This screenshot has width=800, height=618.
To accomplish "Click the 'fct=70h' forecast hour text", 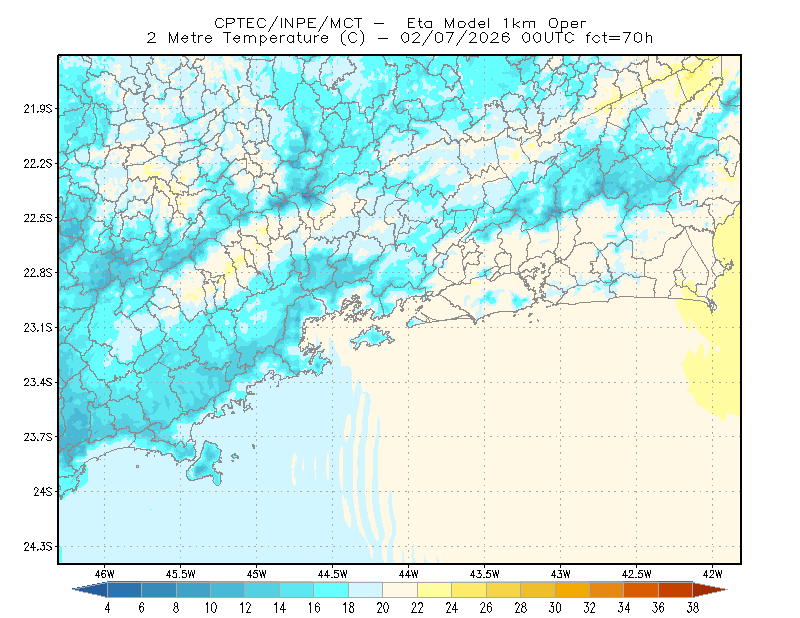I will pyautogui.click(x=619, y=38).
